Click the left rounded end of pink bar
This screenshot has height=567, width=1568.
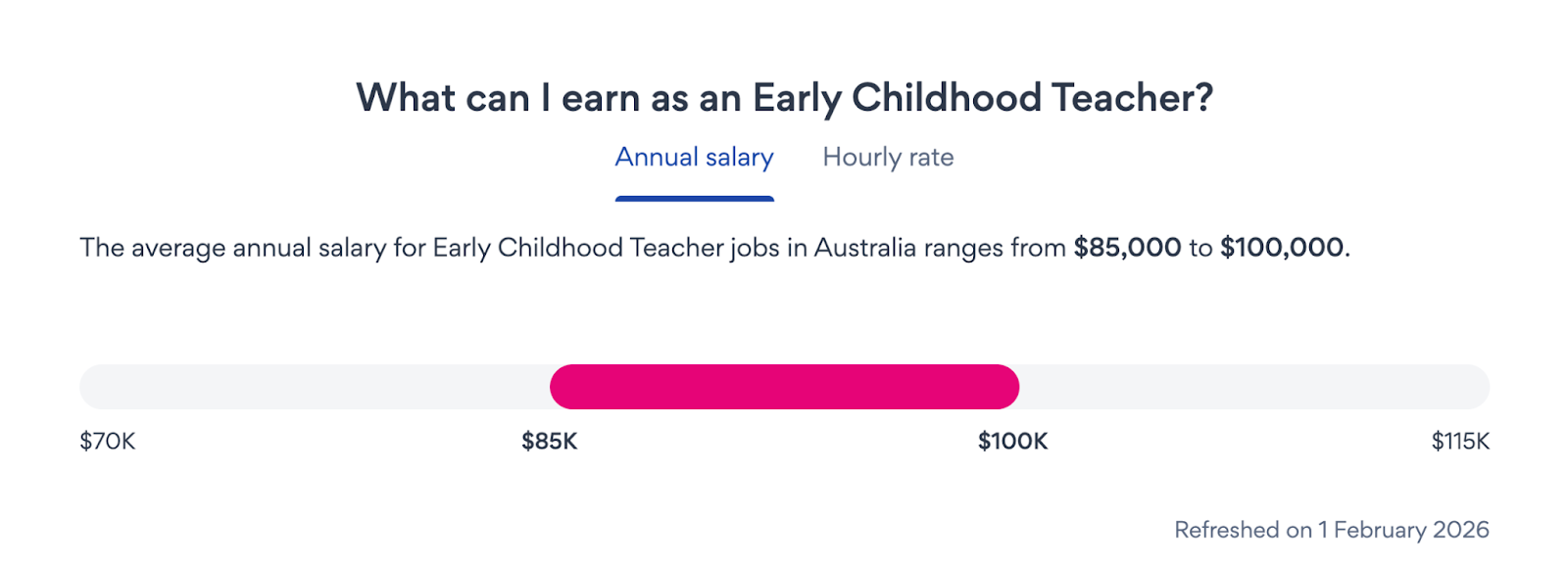click(x=563, y=387)
